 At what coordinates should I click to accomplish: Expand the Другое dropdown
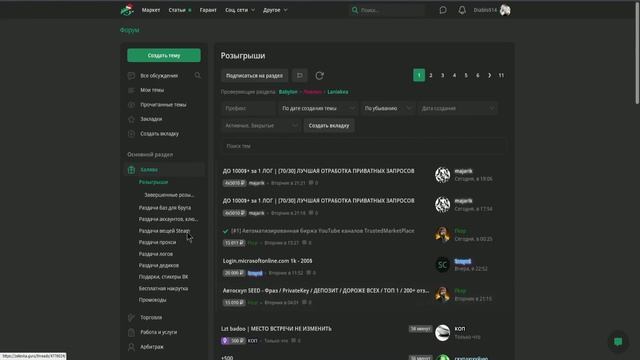(x=275, y=10)
